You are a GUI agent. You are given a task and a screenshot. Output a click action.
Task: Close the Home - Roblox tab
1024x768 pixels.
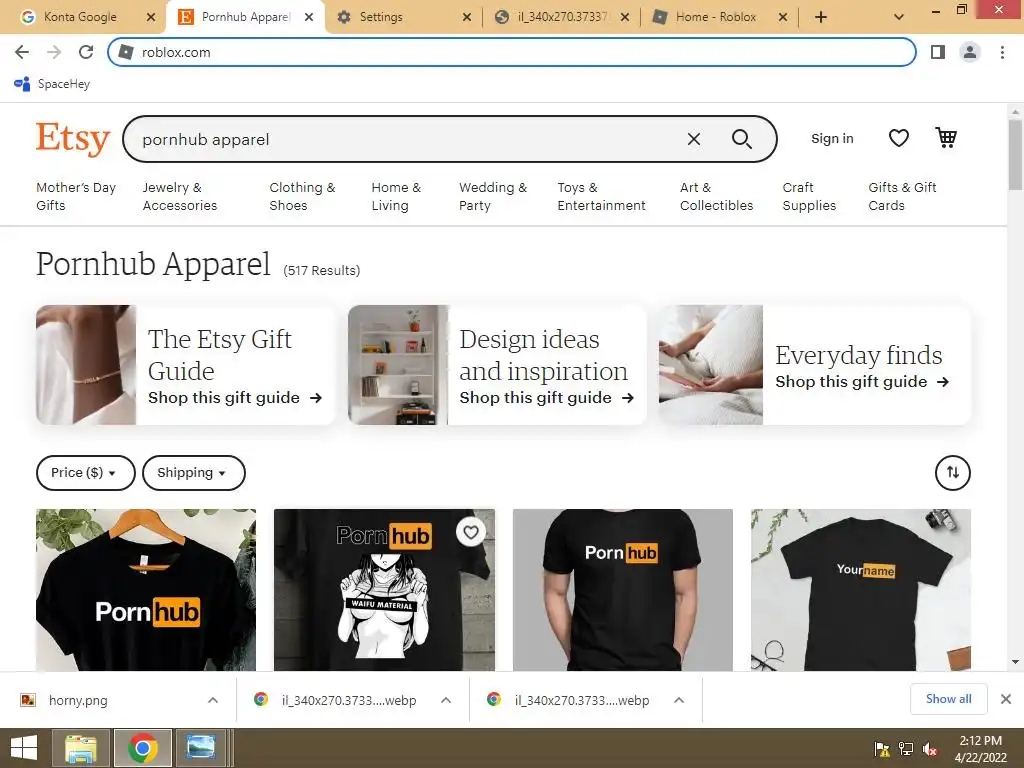coord(783,17)
